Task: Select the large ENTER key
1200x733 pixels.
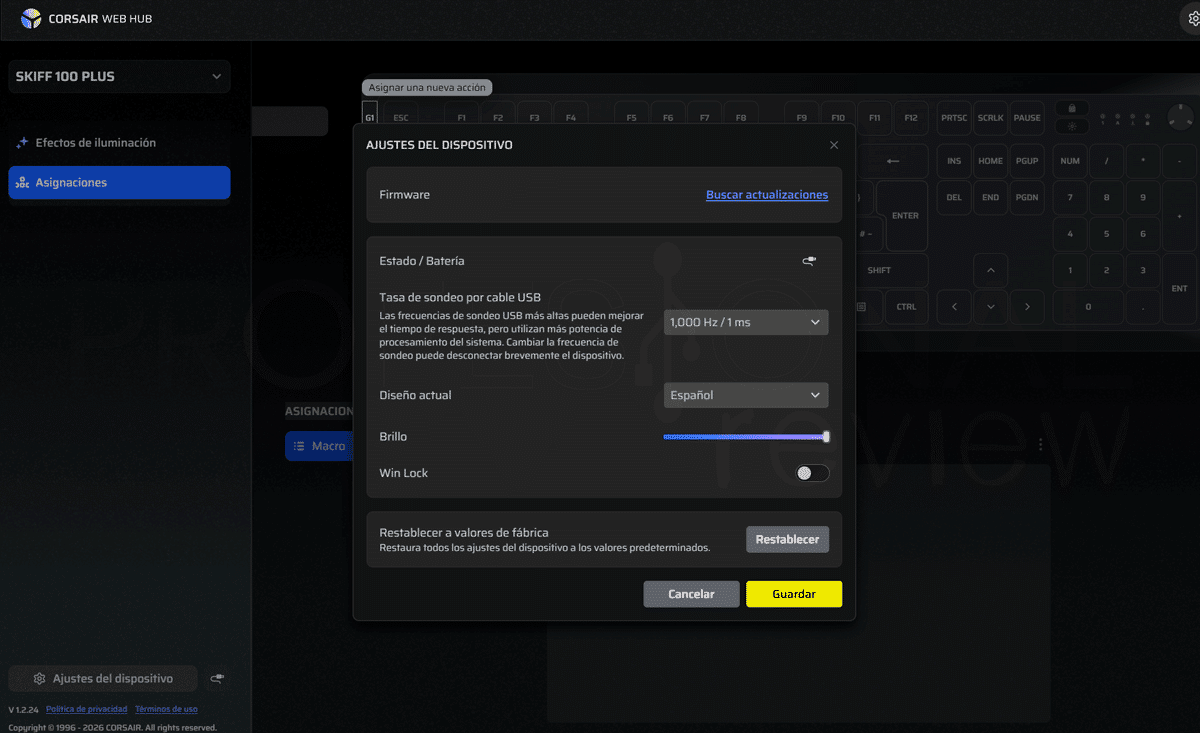Action: 905,215
